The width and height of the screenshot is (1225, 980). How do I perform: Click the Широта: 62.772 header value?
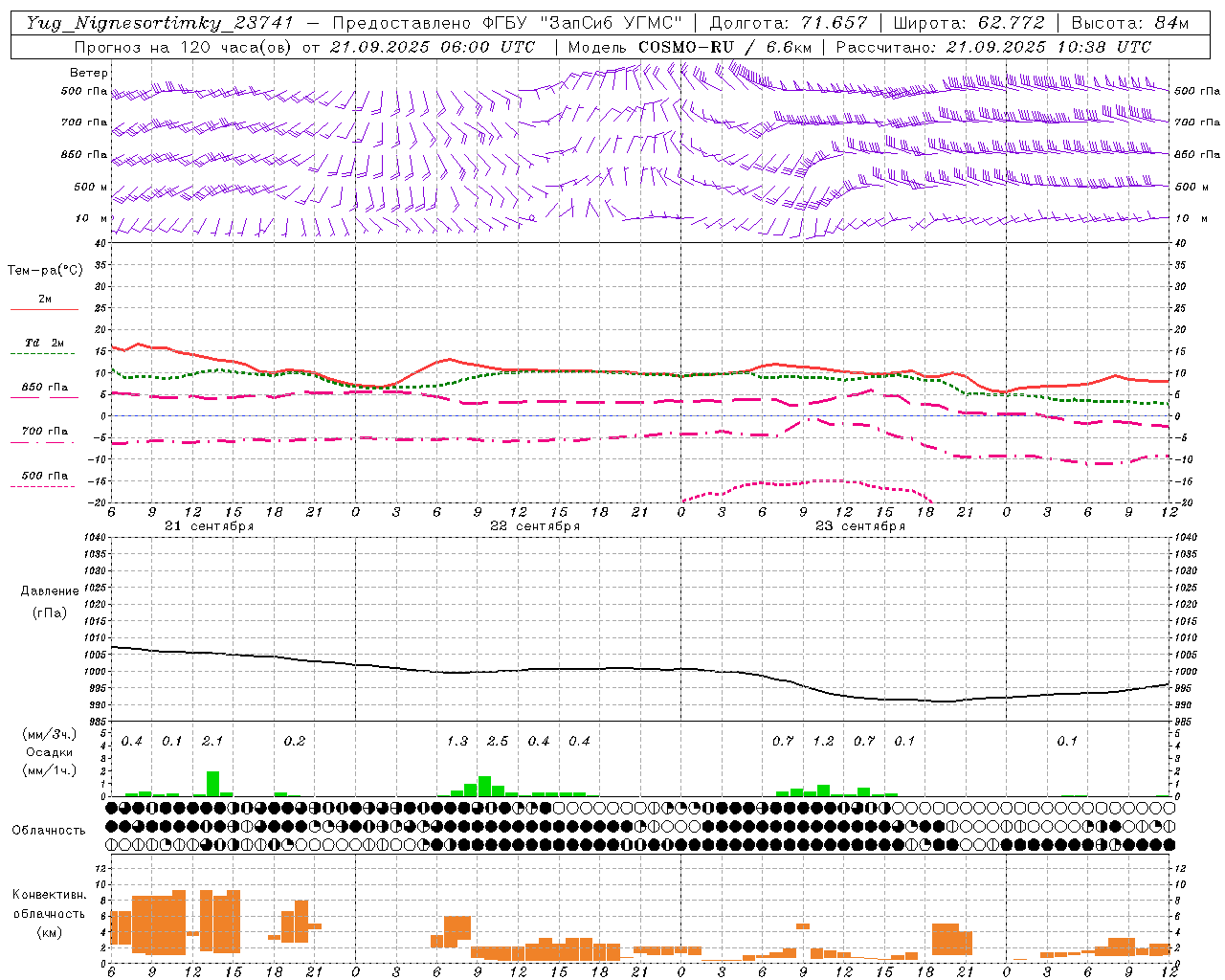(x=969, y=23)
